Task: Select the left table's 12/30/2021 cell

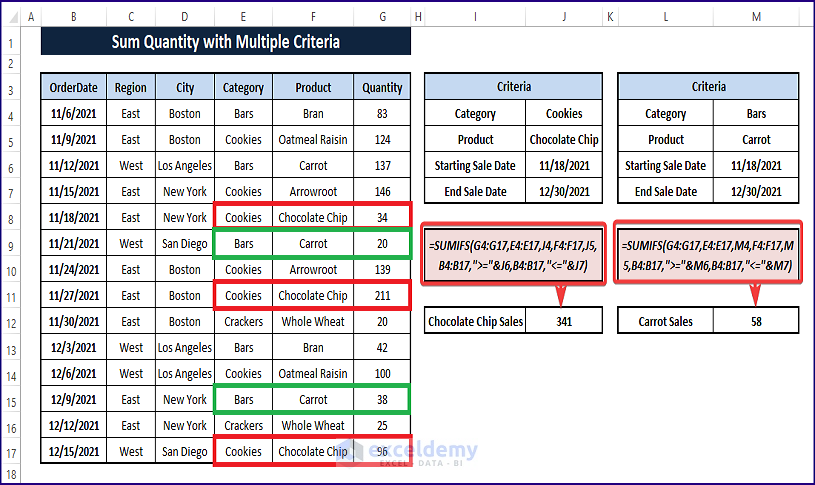Action: [564, 191]
